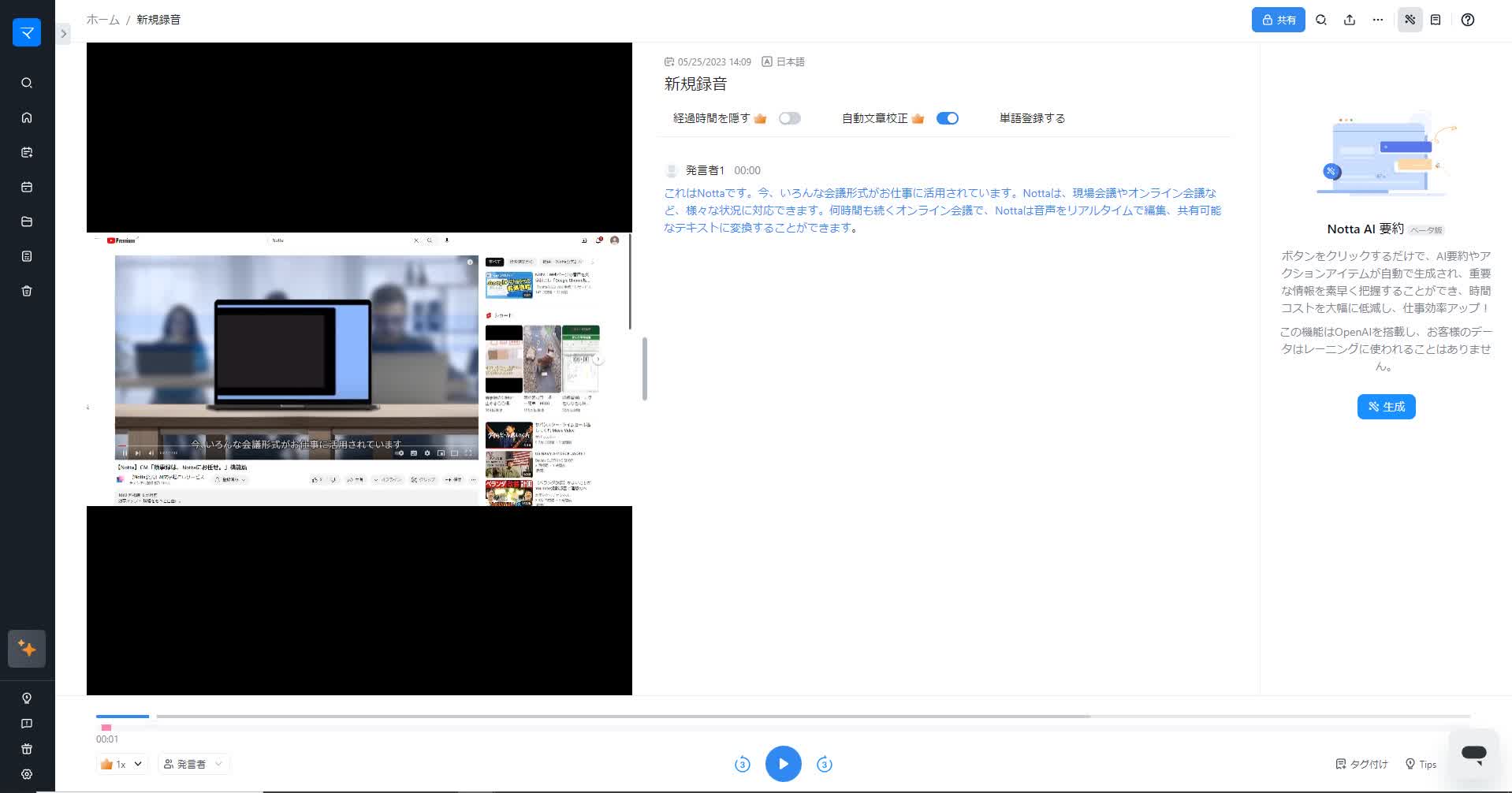Open Tips
1512x793 pixels.
coord(1421,764)
